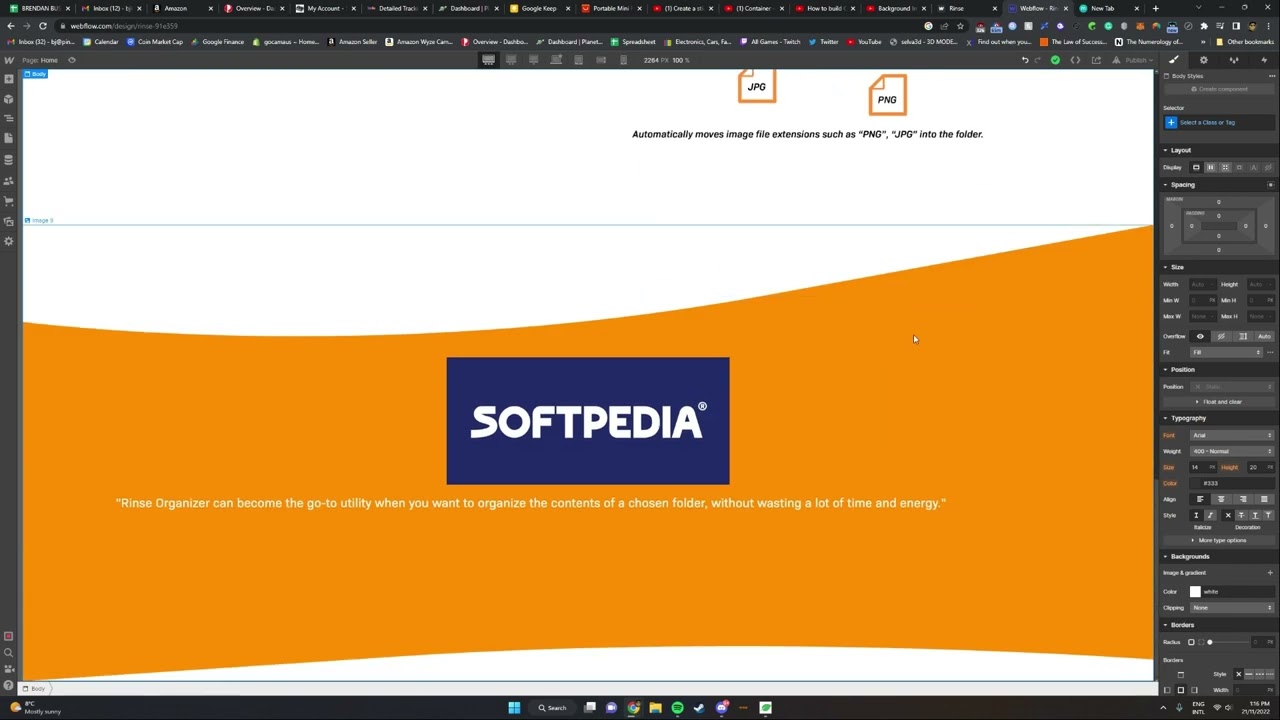
Task: Toggle italic text style
Action: point(1210,515)
